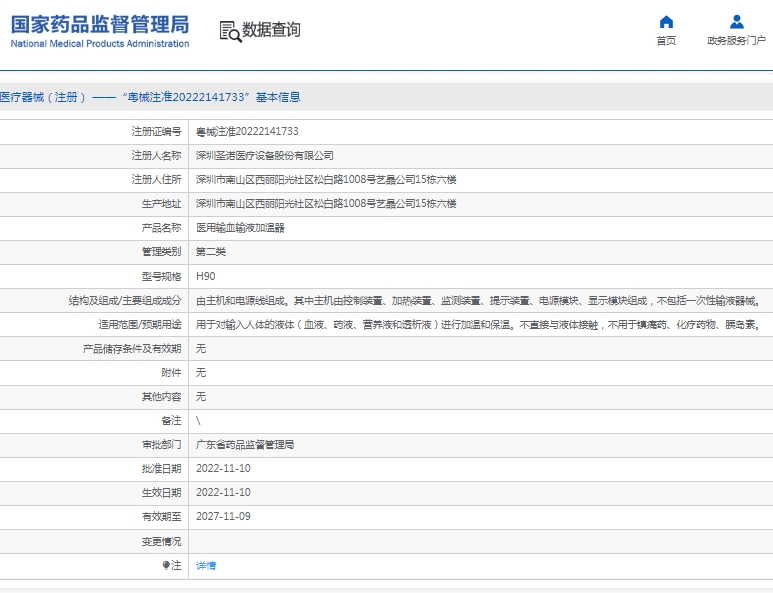Click the 生效日期 label
773x593 pixels.
pyautogui.click(x=161, y=493)
